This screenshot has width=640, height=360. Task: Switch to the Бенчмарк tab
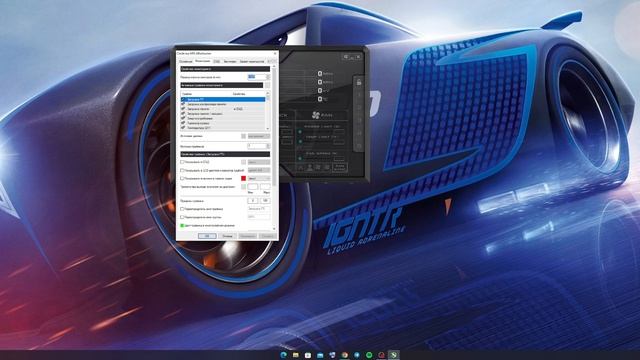click(230, 61)
